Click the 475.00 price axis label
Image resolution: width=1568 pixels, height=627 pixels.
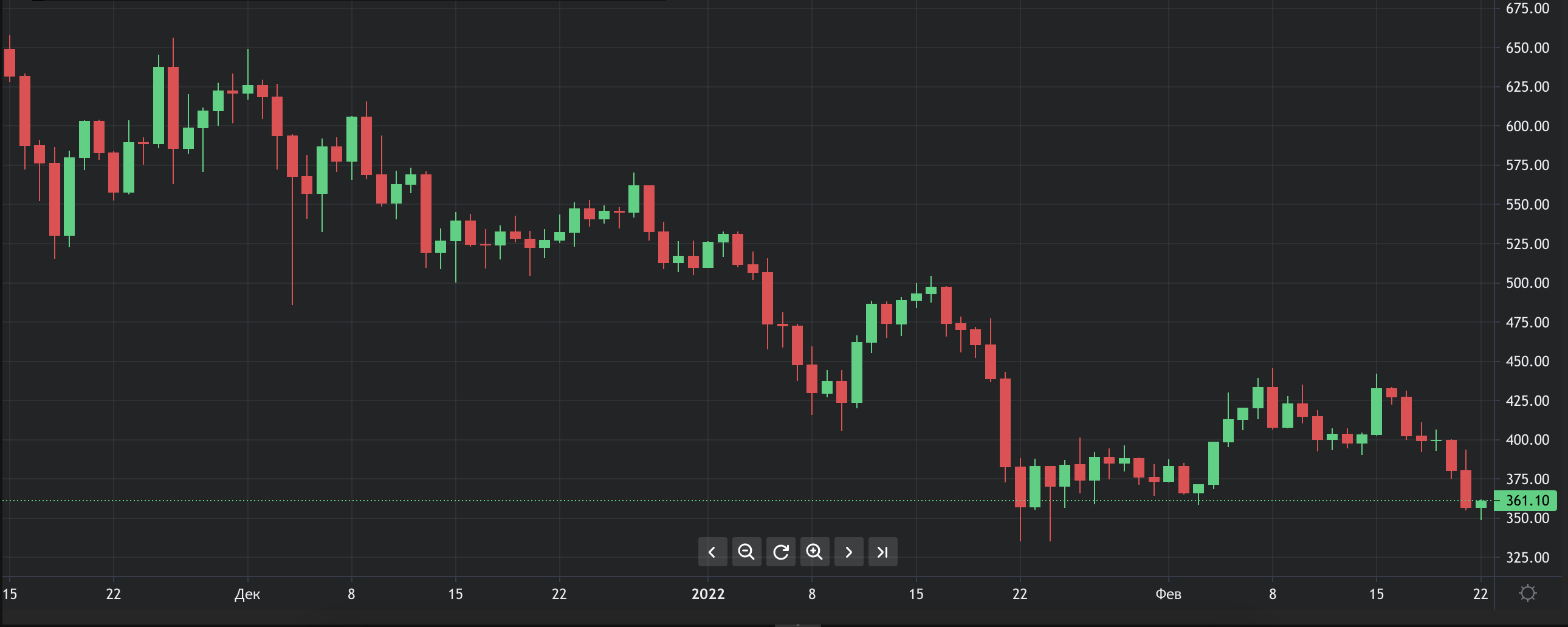(1527, 323)
